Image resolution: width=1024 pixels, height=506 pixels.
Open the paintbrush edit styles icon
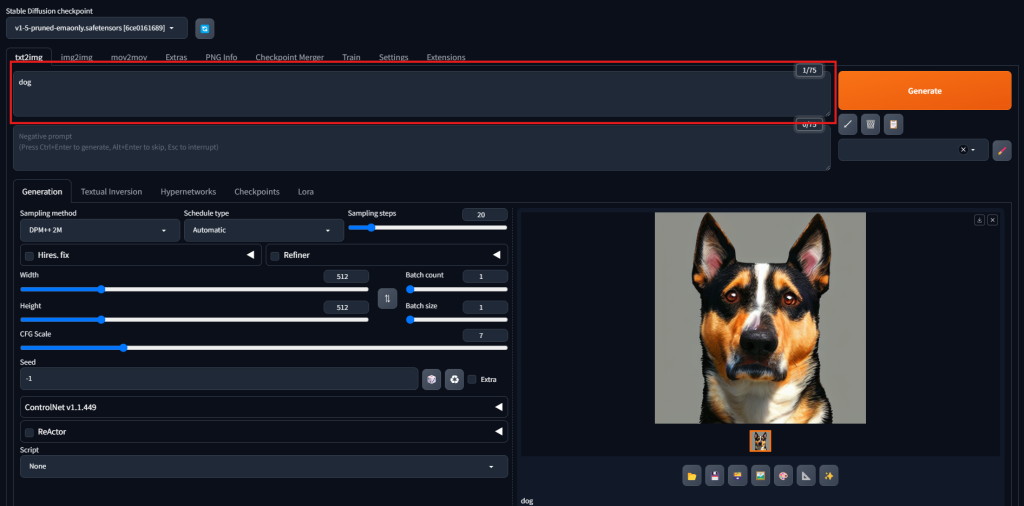pos(1002,150)
